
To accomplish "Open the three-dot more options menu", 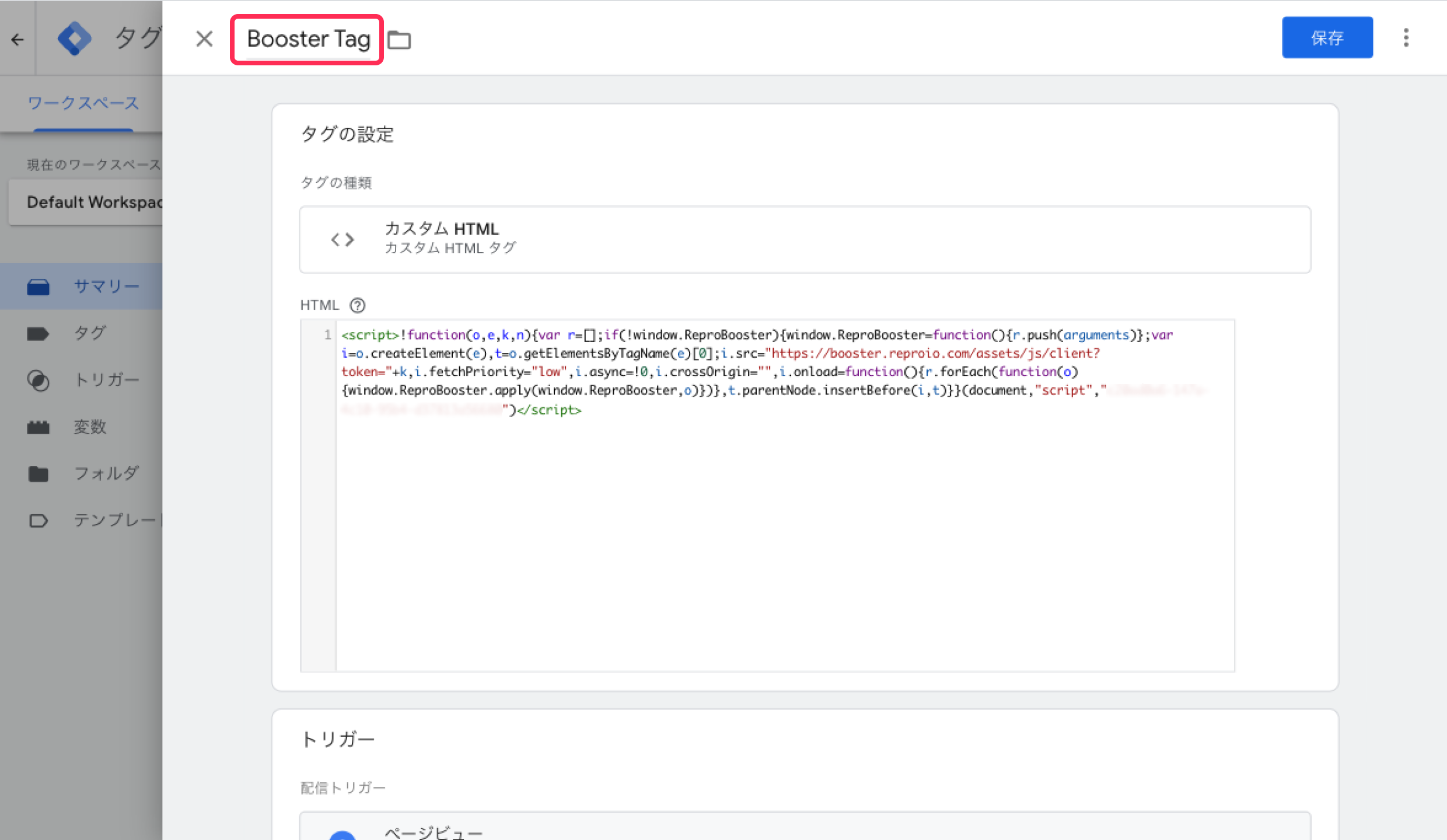I will click(1406, 38).
